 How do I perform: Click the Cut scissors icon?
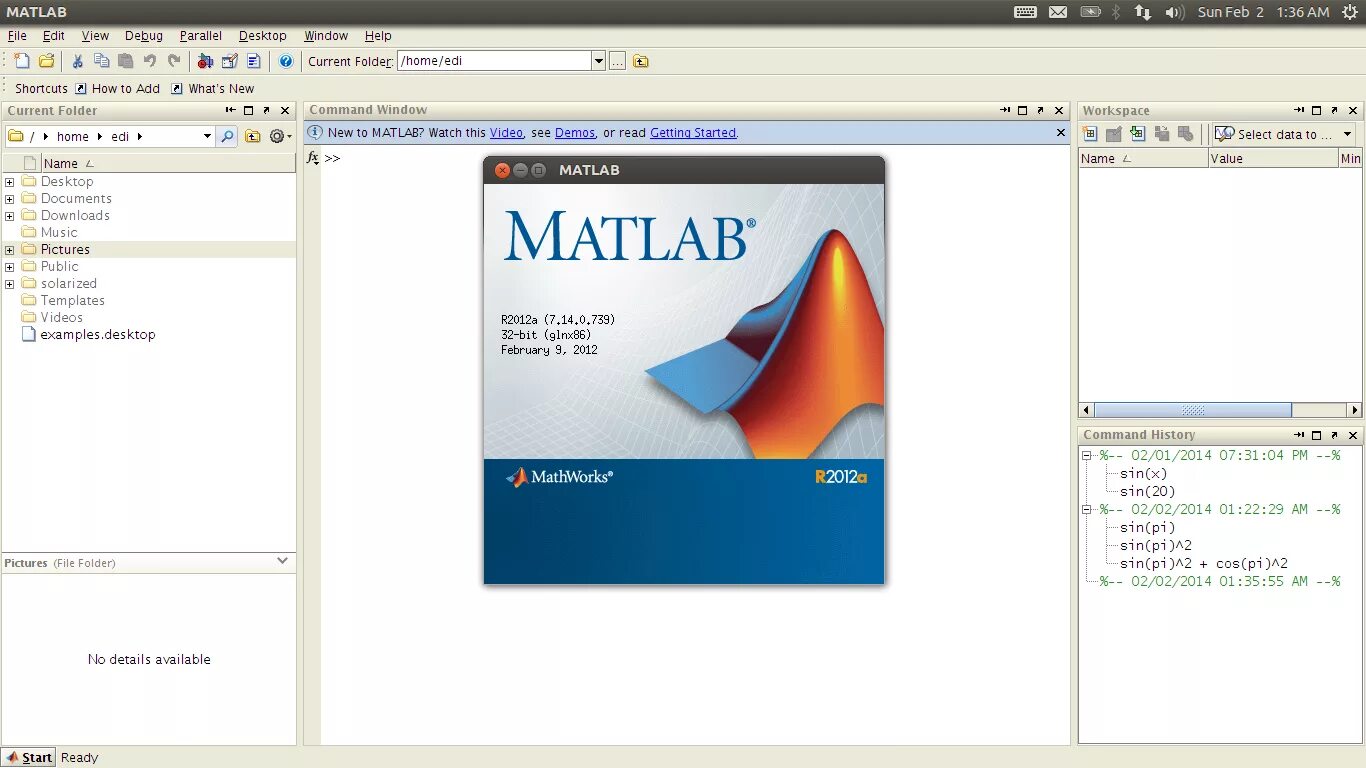pyautogui.click(x=77, y=61)
